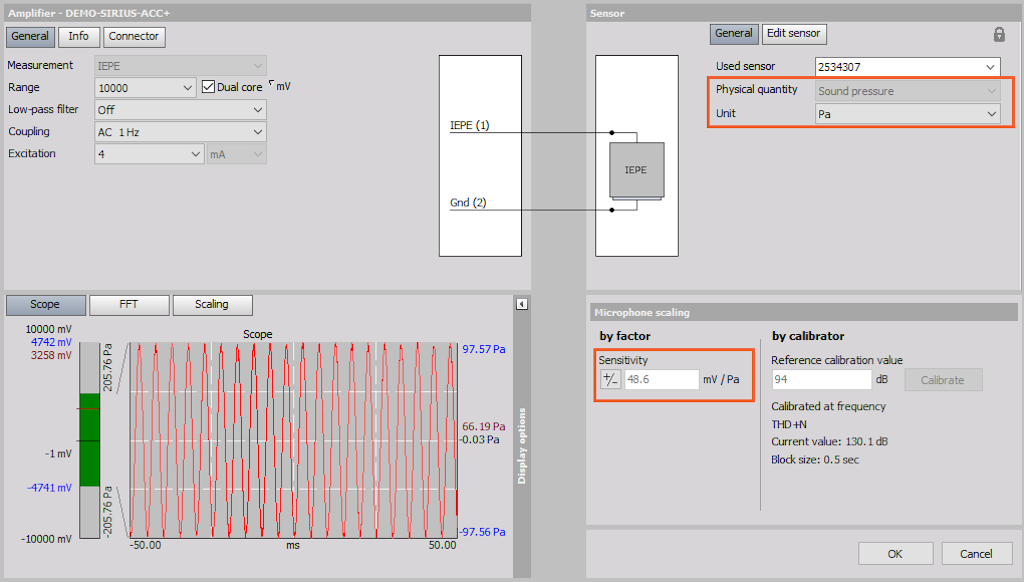The height and width of the screenshot is (582, 1024).
Task: Click the -1 mV level label
Action: (59, 454)
